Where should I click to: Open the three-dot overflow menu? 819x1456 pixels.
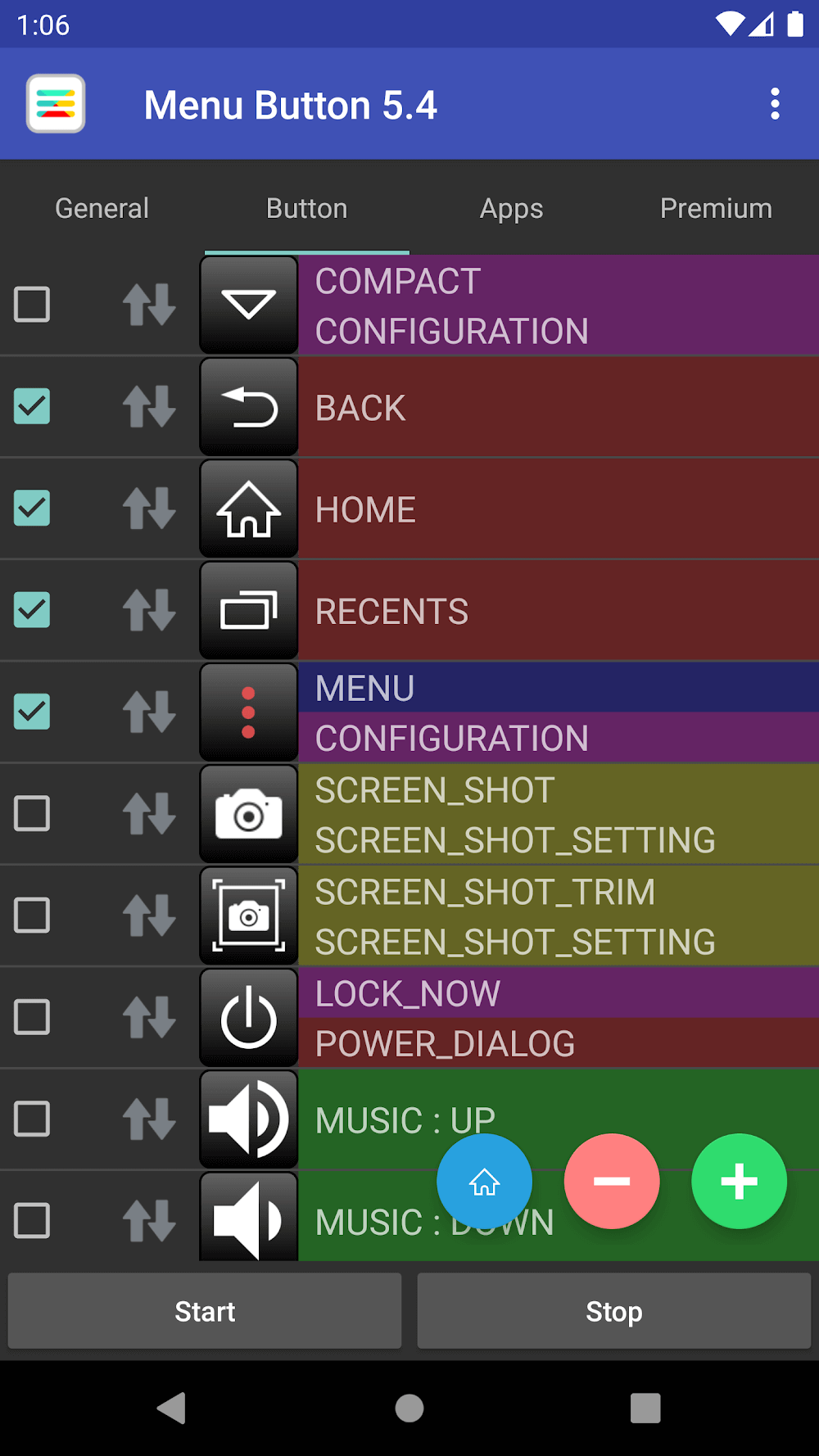tap(775, 105)
